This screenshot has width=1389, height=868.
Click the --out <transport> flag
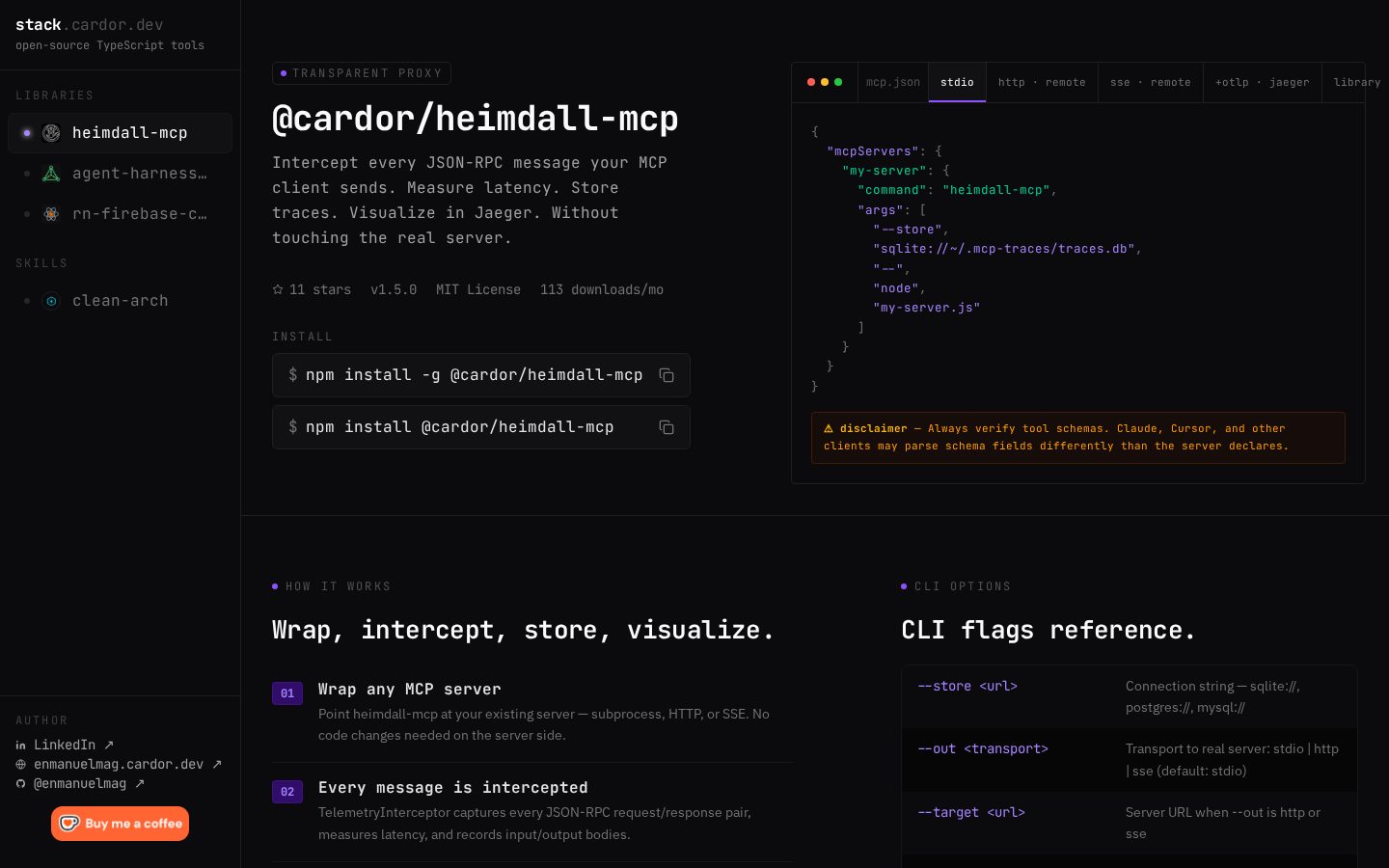pos(983,748)
